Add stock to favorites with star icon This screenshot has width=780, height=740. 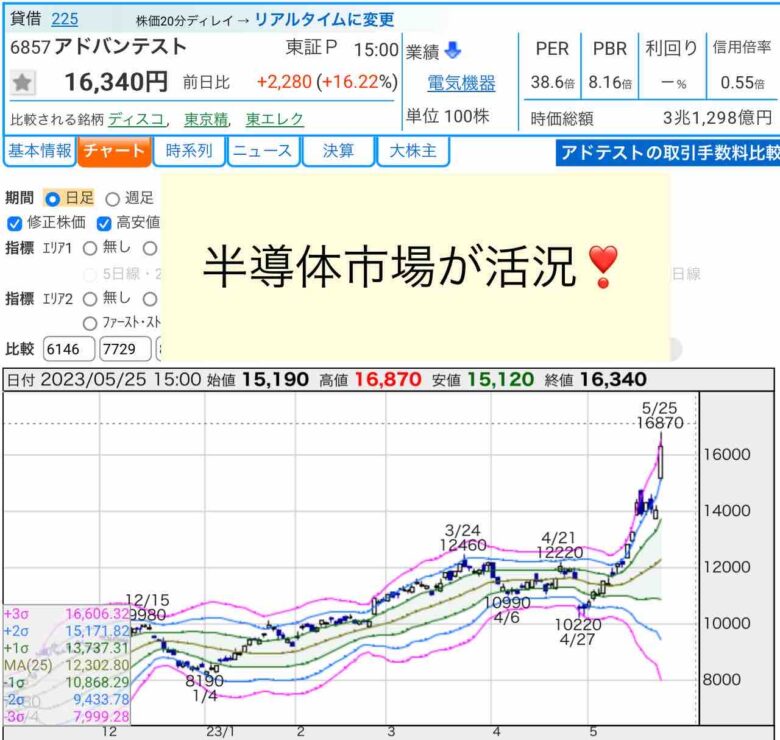tap(22, 83)
